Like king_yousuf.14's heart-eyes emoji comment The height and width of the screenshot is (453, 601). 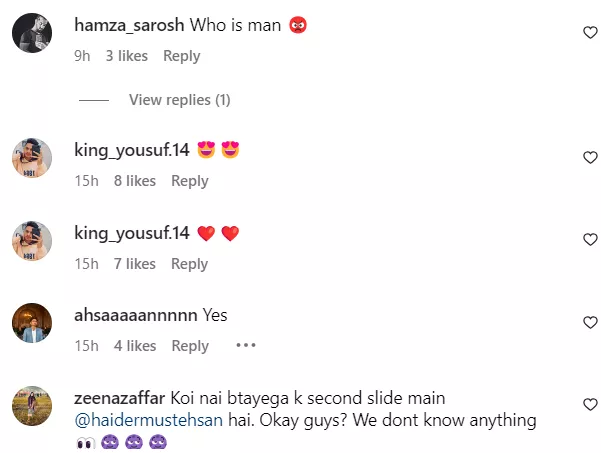coord(590,157)
